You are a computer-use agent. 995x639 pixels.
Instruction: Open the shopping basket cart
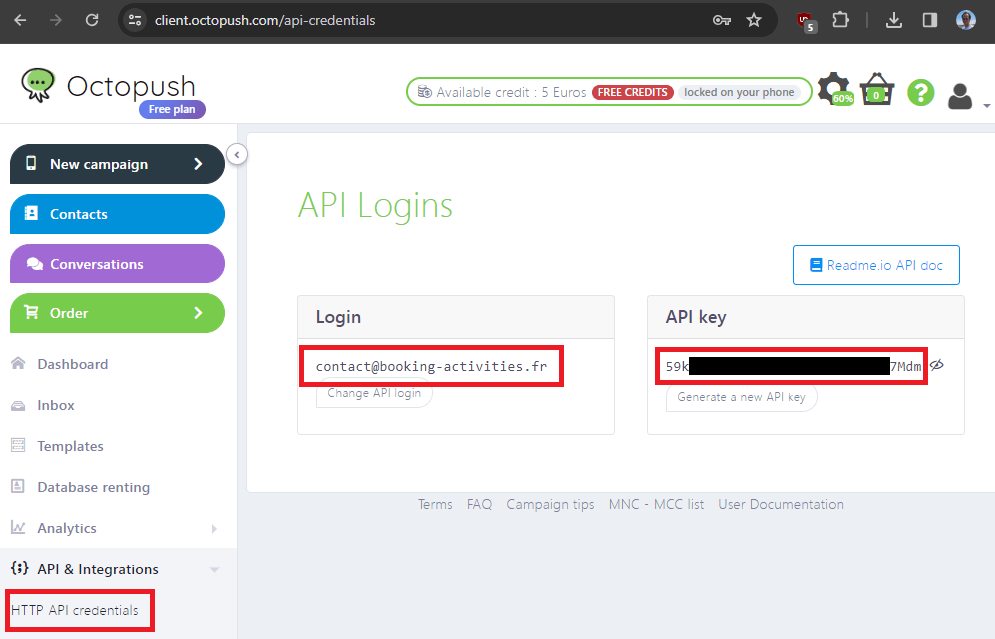pyautogui.click(x=877, y=89)
